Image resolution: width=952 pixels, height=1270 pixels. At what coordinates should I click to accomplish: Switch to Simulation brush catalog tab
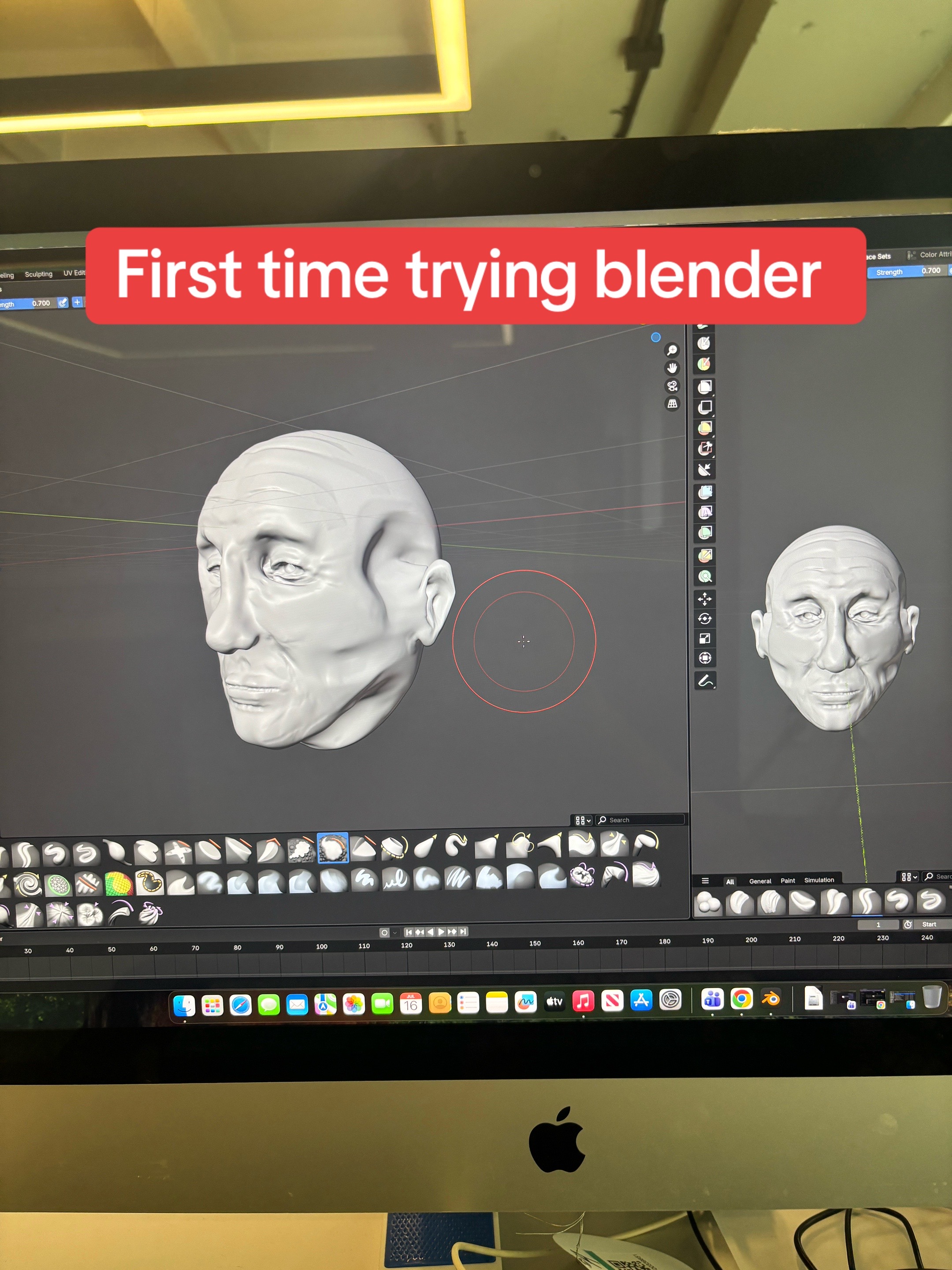[819, 880]
